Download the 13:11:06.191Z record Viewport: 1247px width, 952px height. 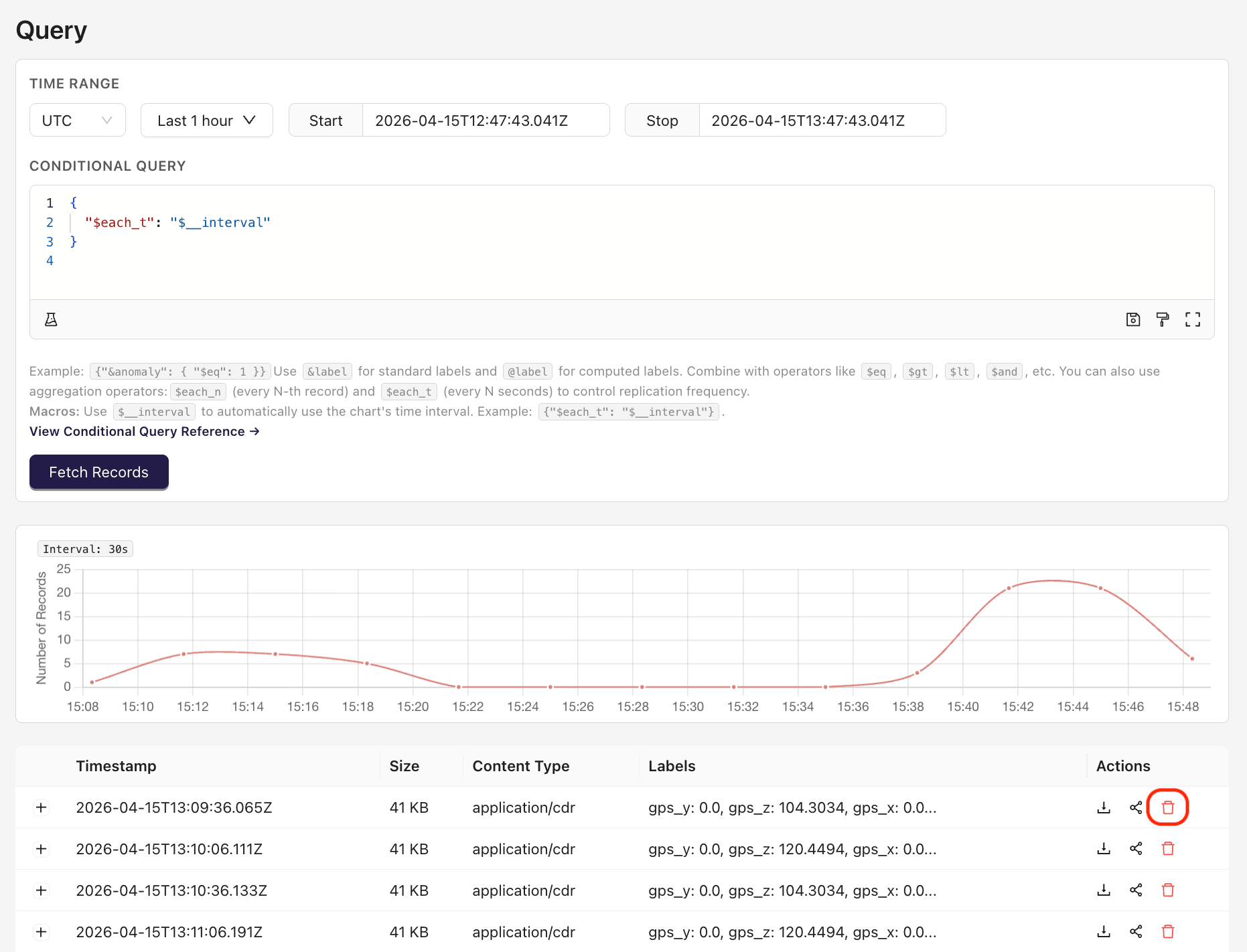click(1104, 932)
